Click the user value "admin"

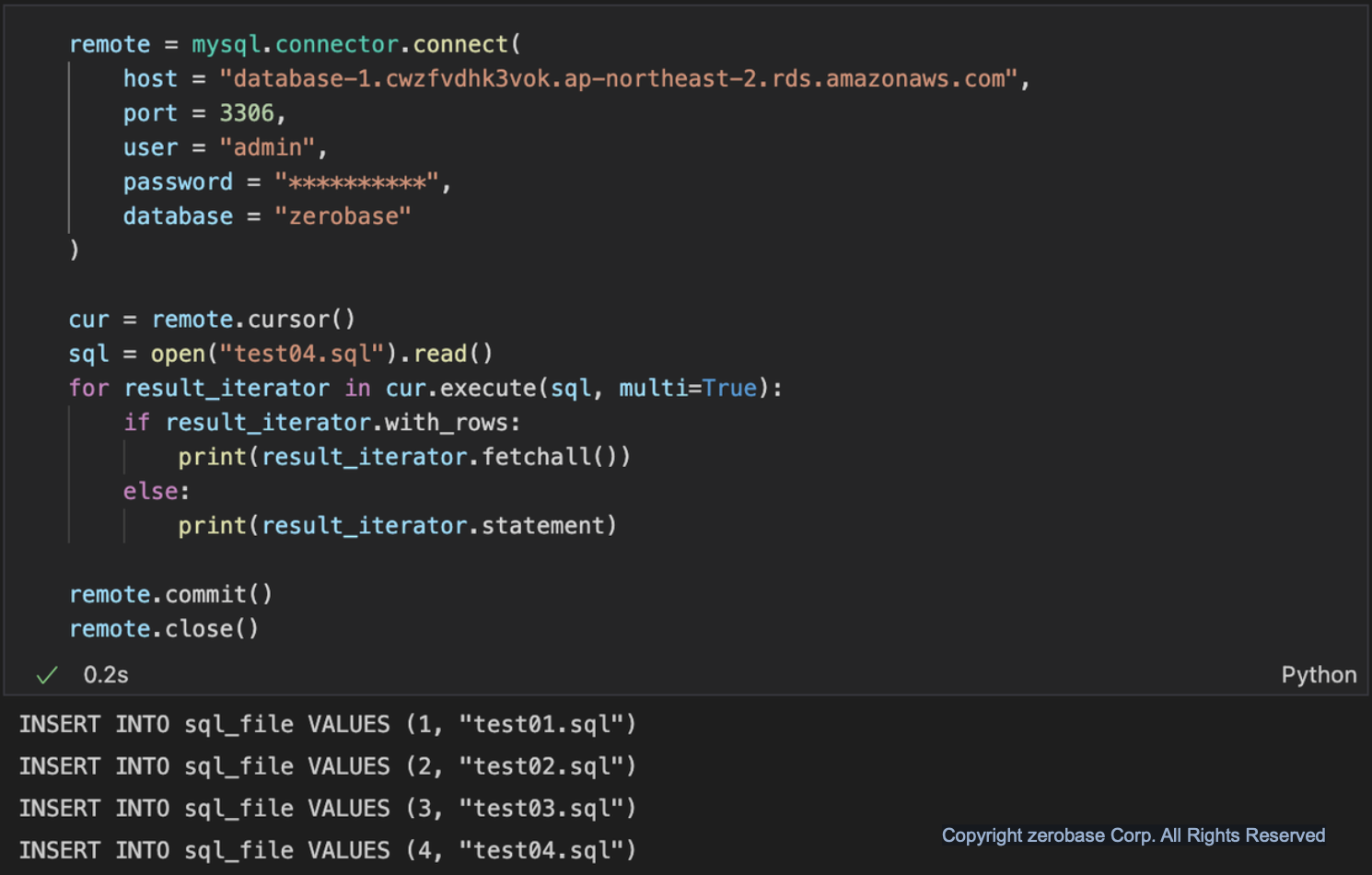click(x=267, y=147)
